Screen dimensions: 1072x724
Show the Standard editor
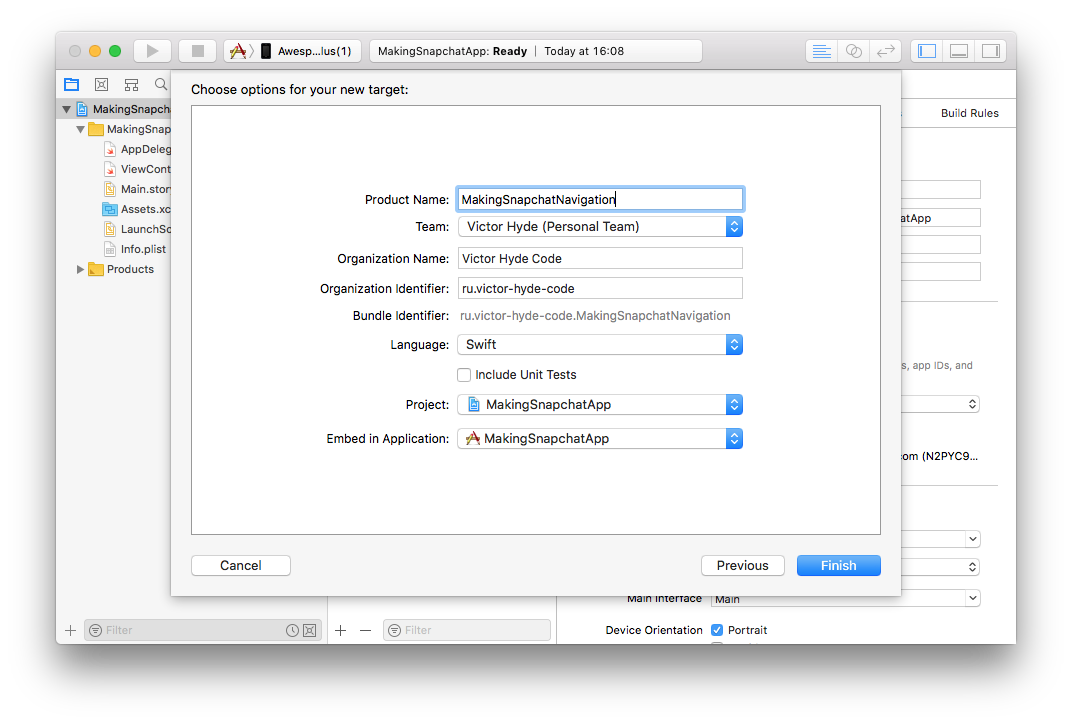[x=821, y=51]
